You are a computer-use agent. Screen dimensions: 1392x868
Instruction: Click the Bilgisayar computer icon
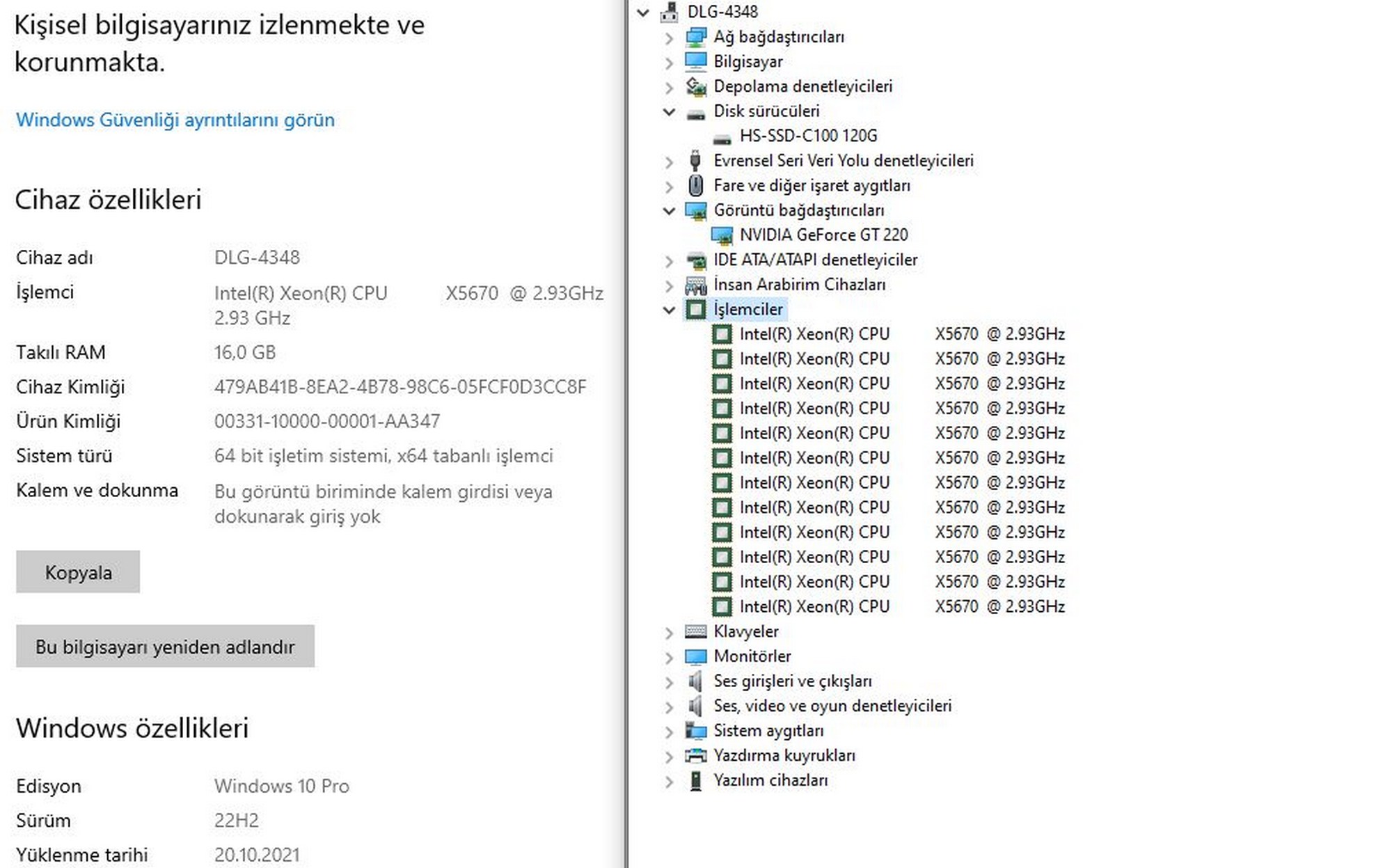tap(695, 61)
